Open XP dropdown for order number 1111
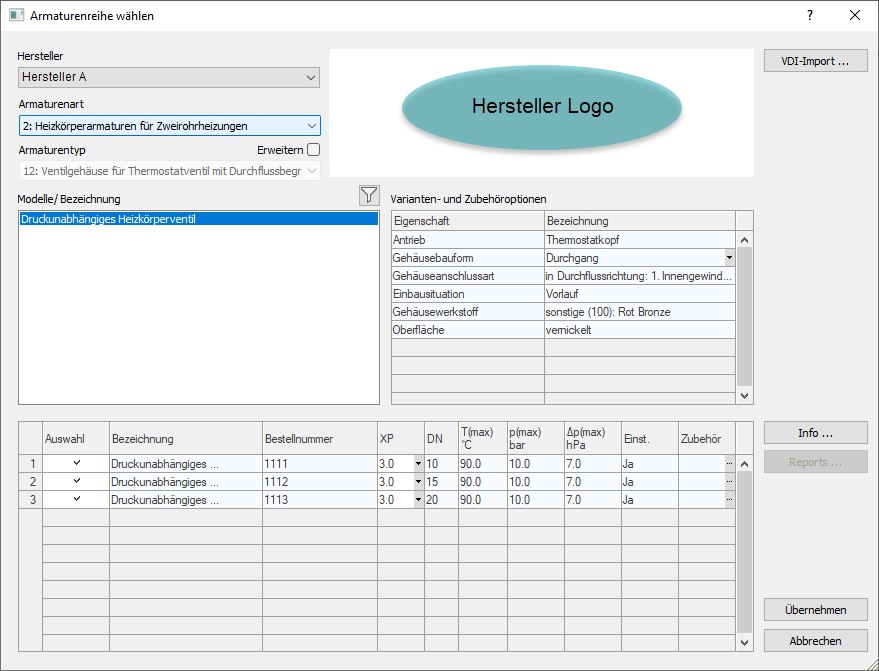This screenshot has height=671, width=879. tap(418, 464)
